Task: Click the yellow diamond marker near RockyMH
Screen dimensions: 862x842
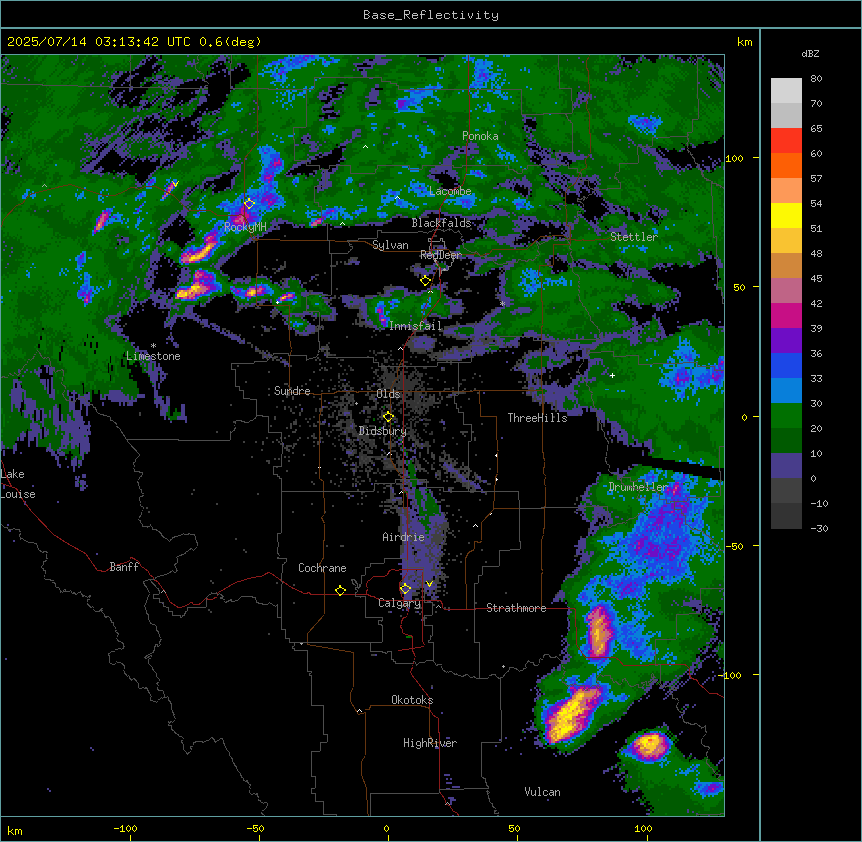Action: (249, 204)
